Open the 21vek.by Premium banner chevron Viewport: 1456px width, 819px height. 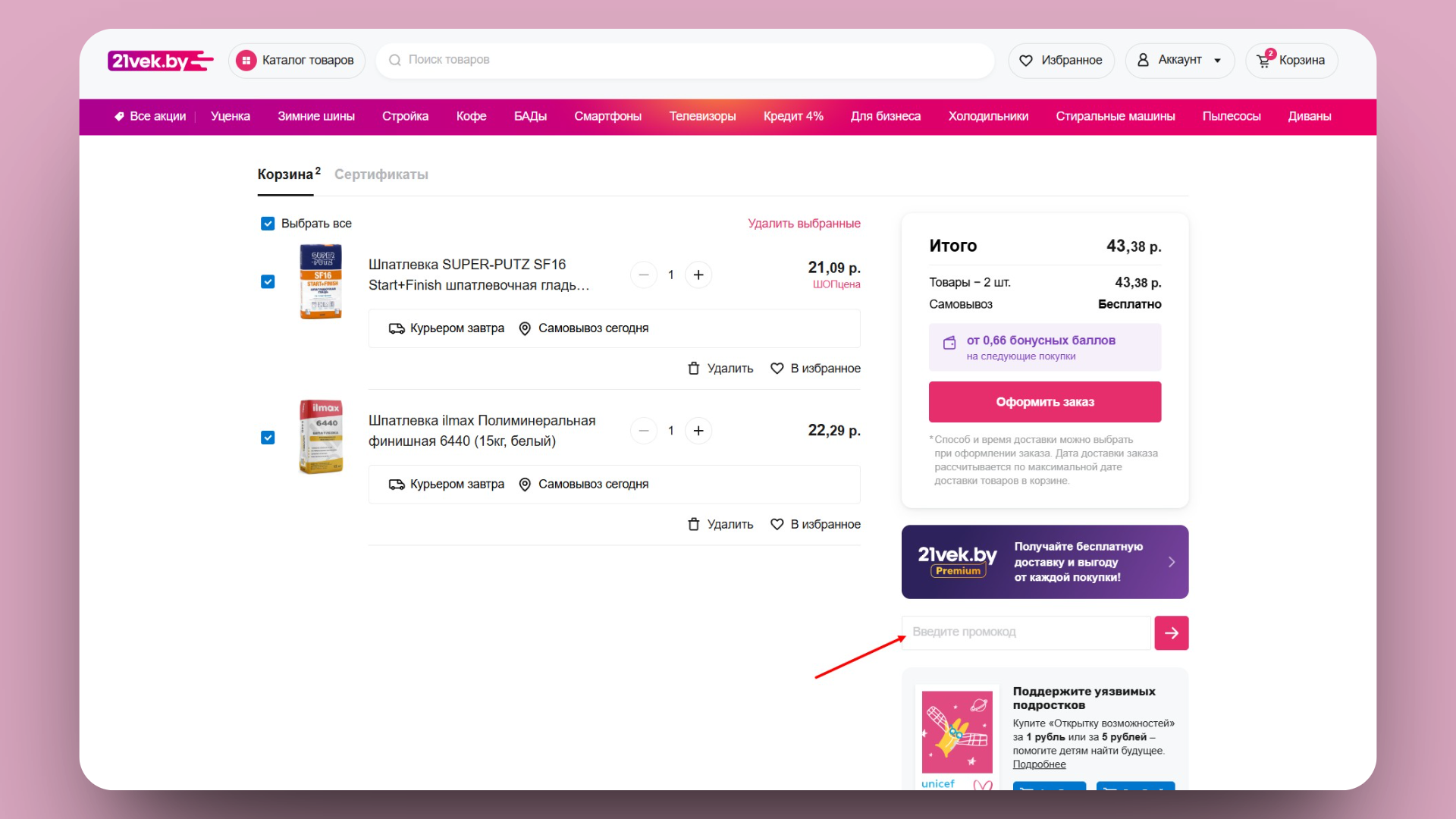[1171, 562]
